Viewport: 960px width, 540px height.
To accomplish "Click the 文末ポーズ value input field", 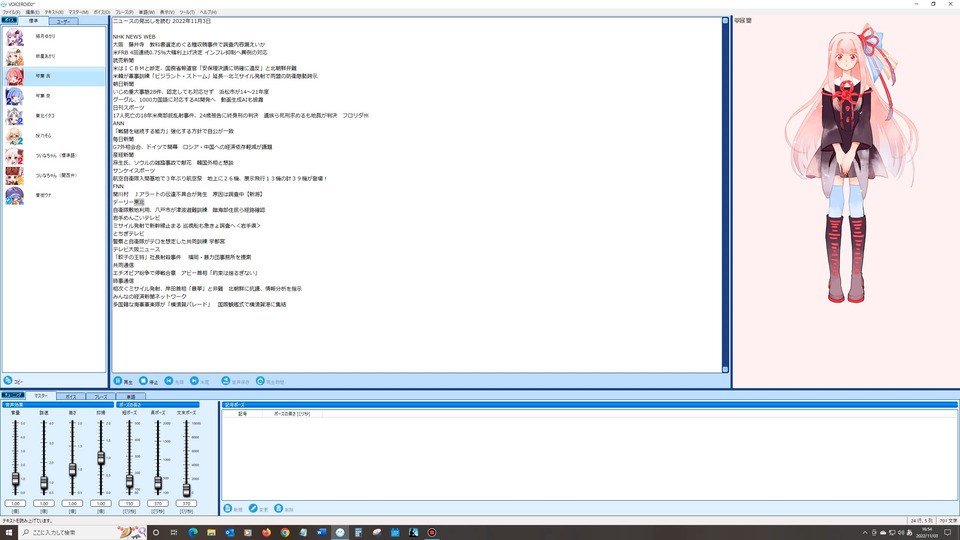I will (x=186, y=503).
